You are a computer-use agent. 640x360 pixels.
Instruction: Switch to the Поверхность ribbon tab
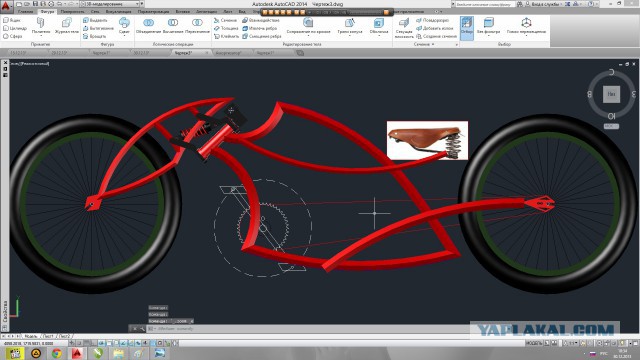pos(72,12)
